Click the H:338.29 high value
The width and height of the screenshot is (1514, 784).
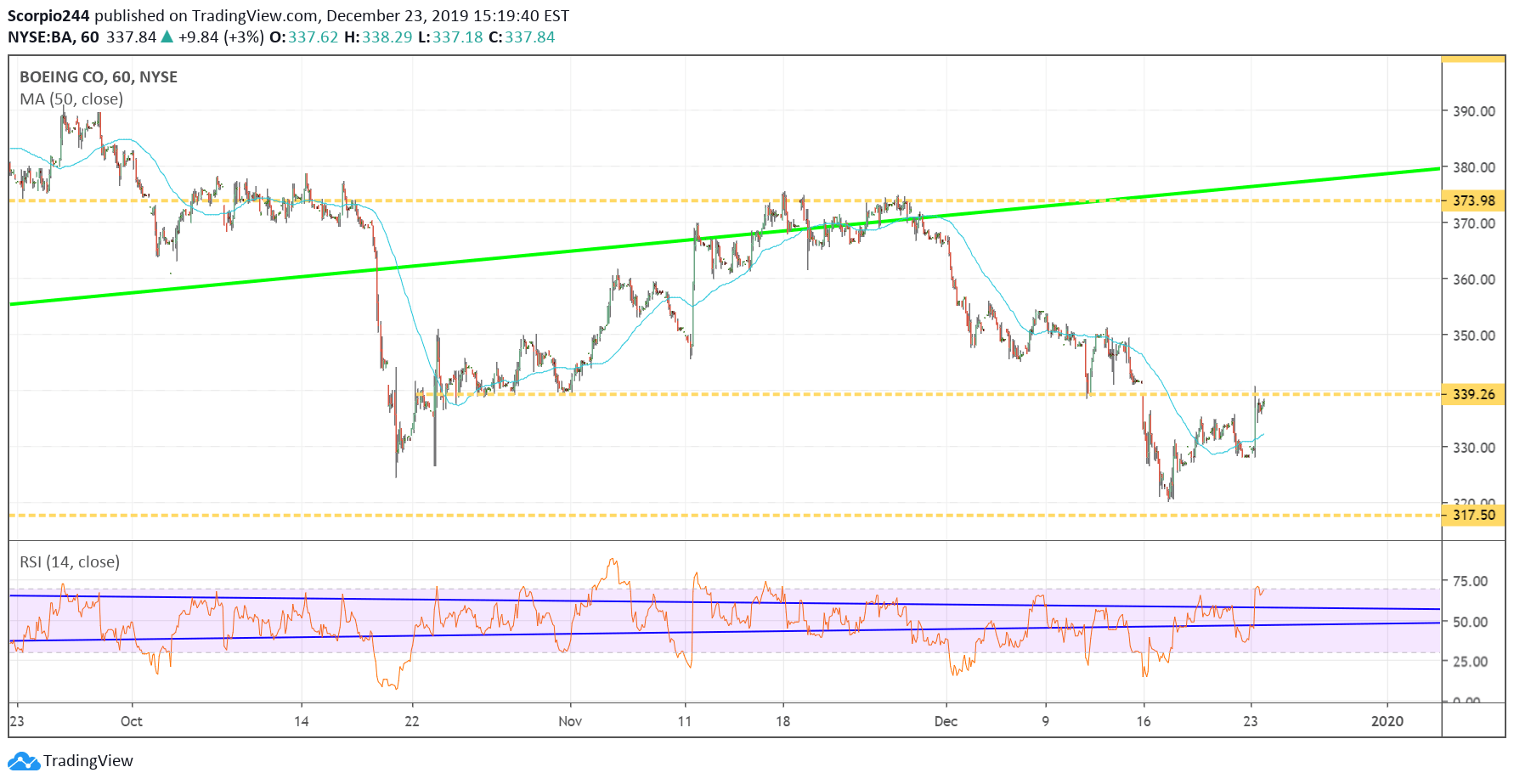click(x=378, y=37)
